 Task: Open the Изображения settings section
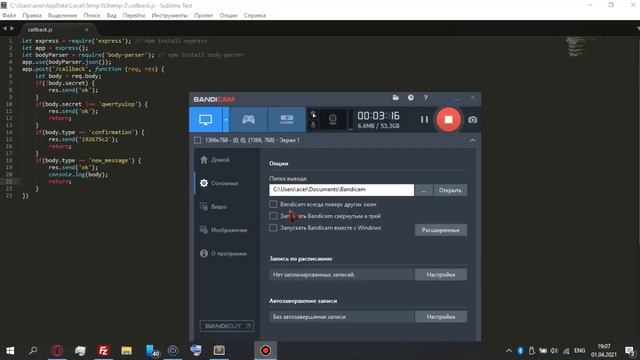point(224,230)
